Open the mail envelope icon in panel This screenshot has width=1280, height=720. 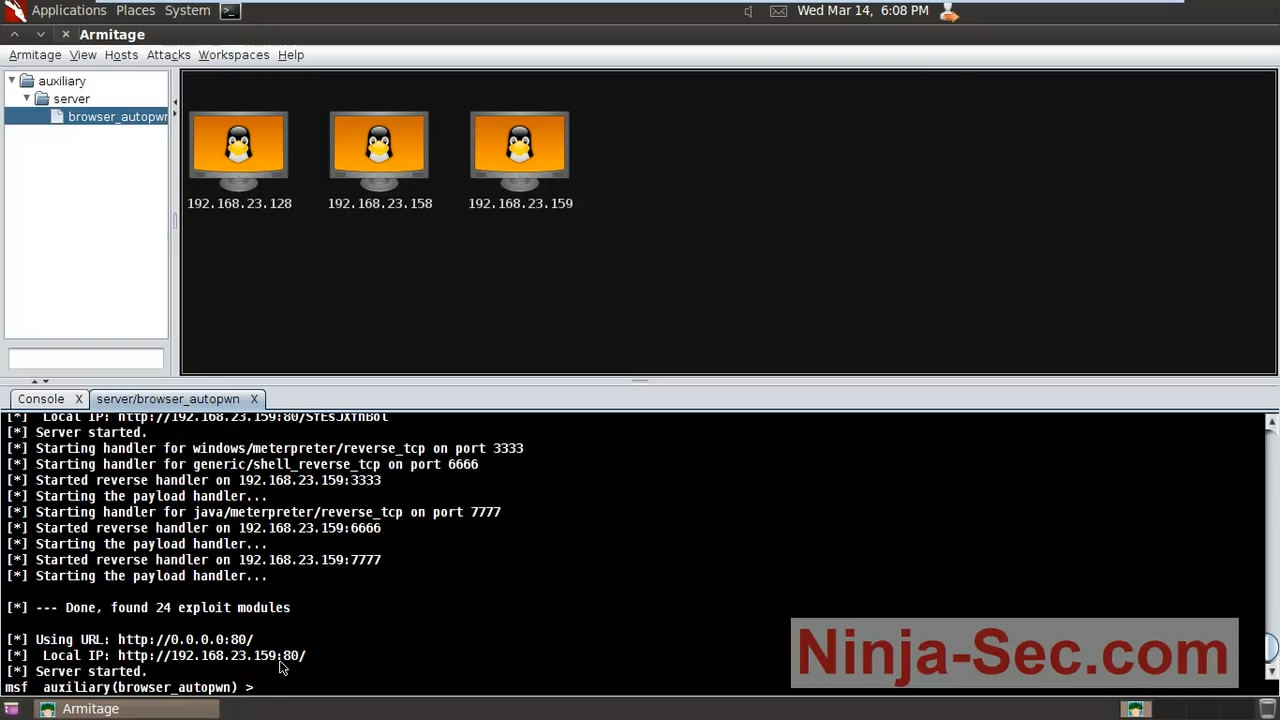pyautogui.click(x=778, y=11)
